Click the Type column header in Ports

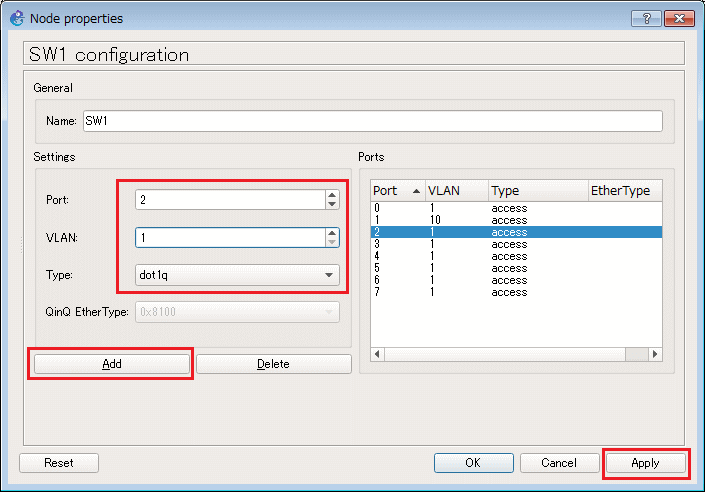[x=538, y=191]
